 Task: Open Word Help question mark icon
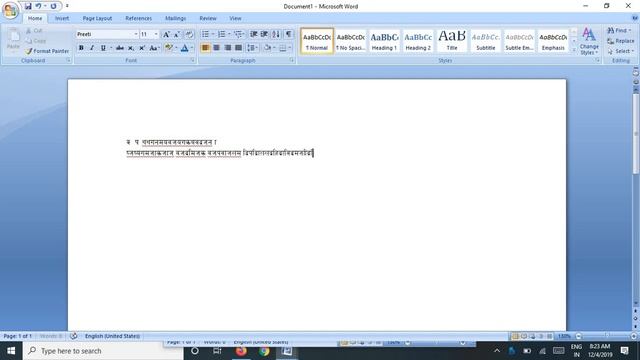click(x=635, y=18)
